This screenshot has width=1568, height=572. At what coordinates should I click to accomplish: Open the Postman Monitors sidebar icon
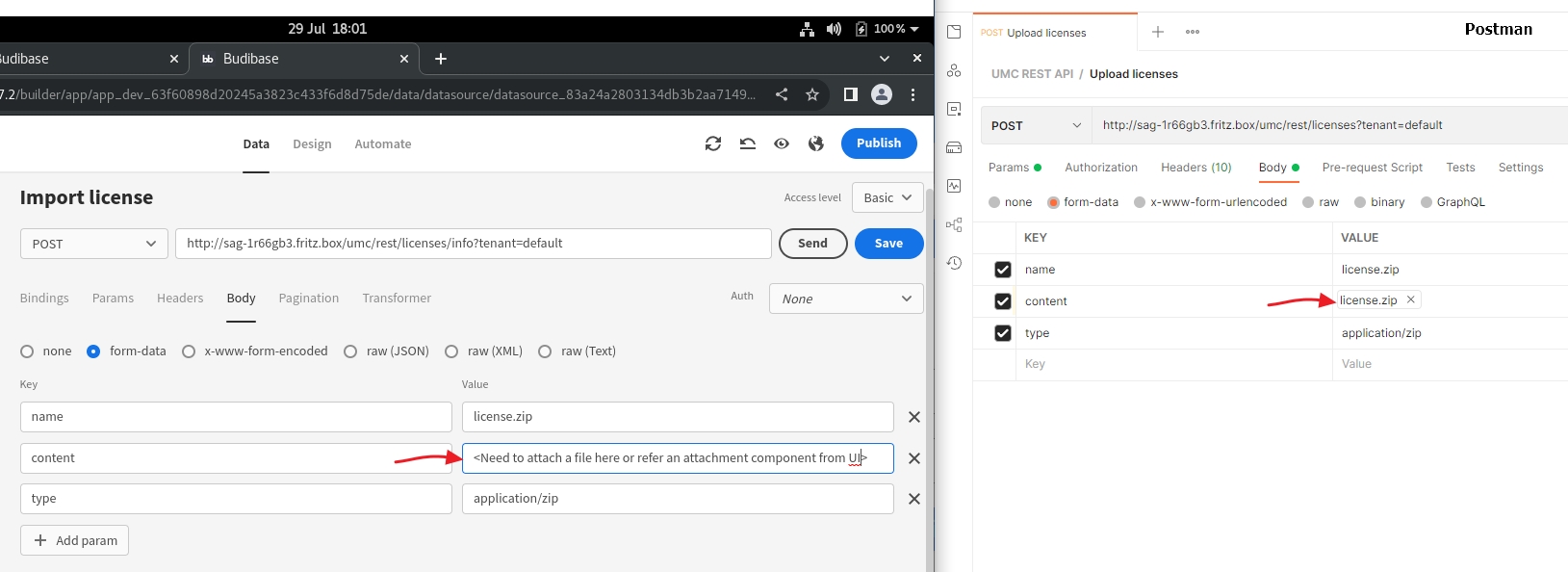pyautogui.click(x=954, y=186)
